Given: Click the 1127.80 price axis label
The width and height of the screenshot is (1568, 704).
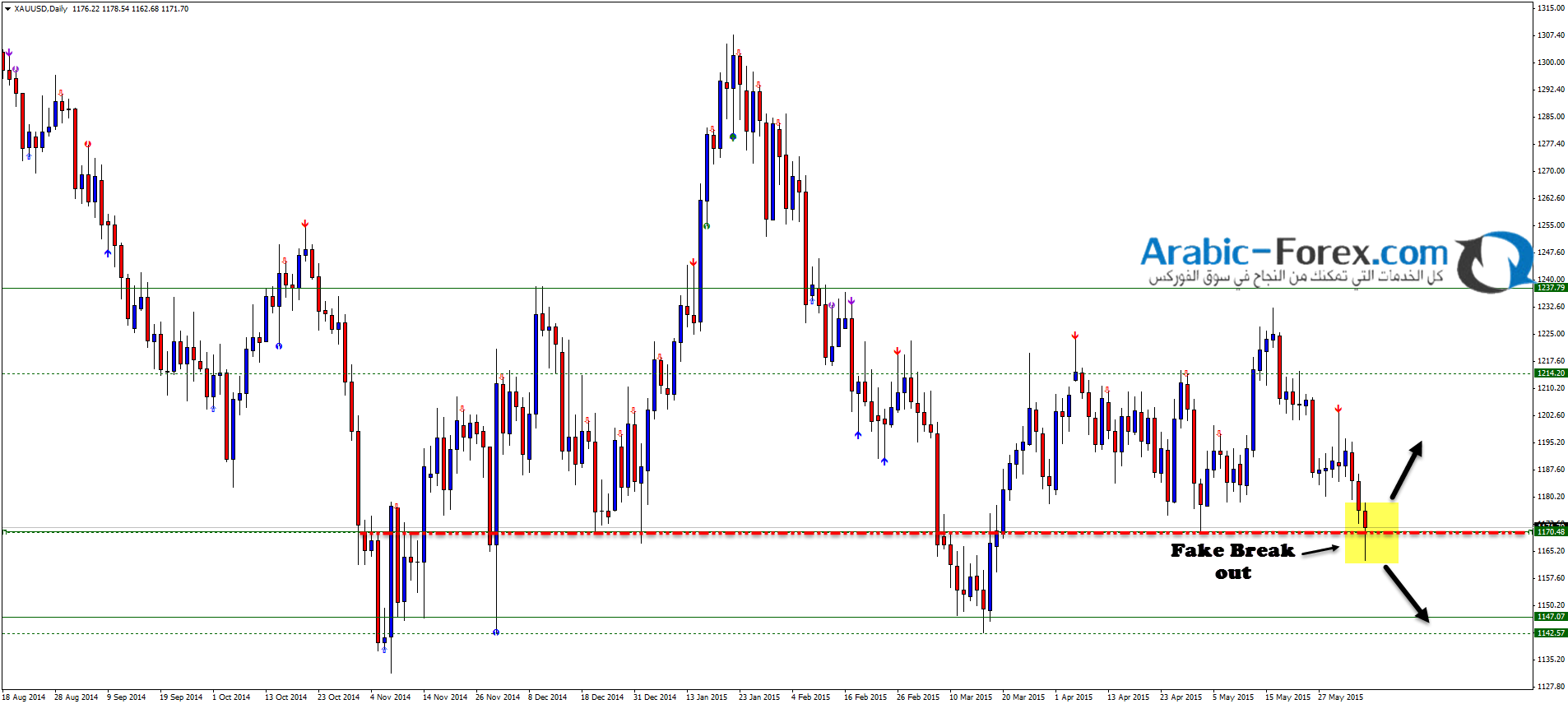Looking at the screenshot, I should pos(1551,687).
